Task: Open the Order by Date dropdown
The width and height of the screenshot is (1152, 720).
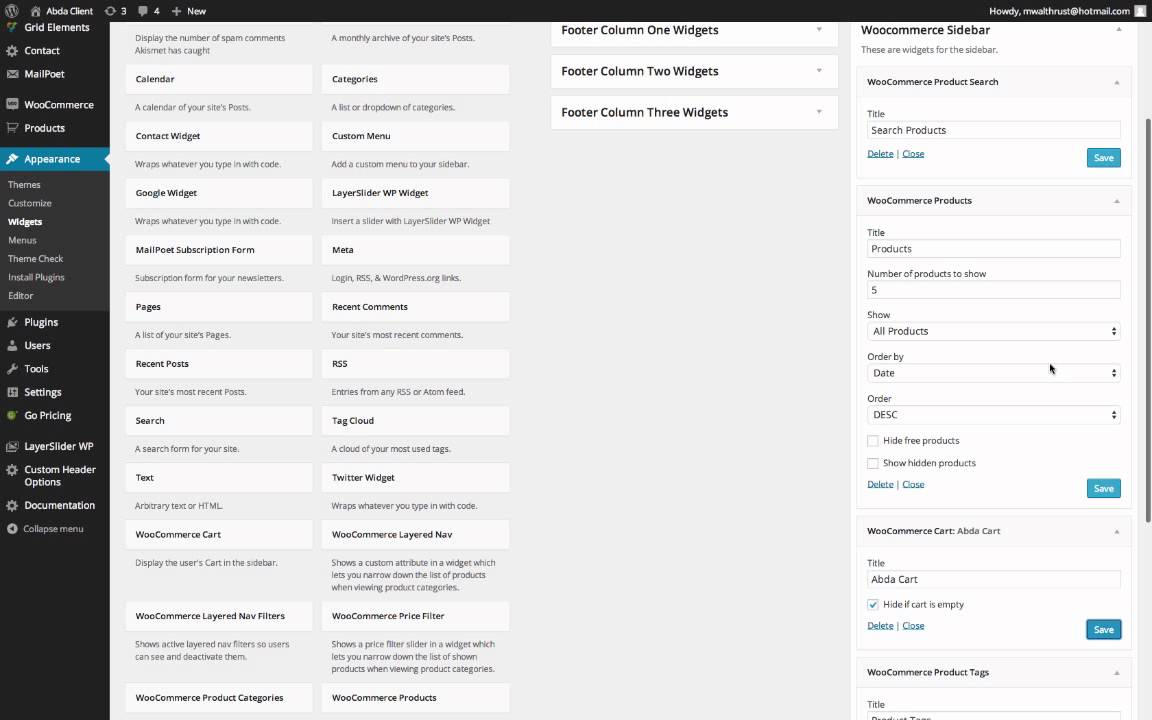Action: [994, 373]
